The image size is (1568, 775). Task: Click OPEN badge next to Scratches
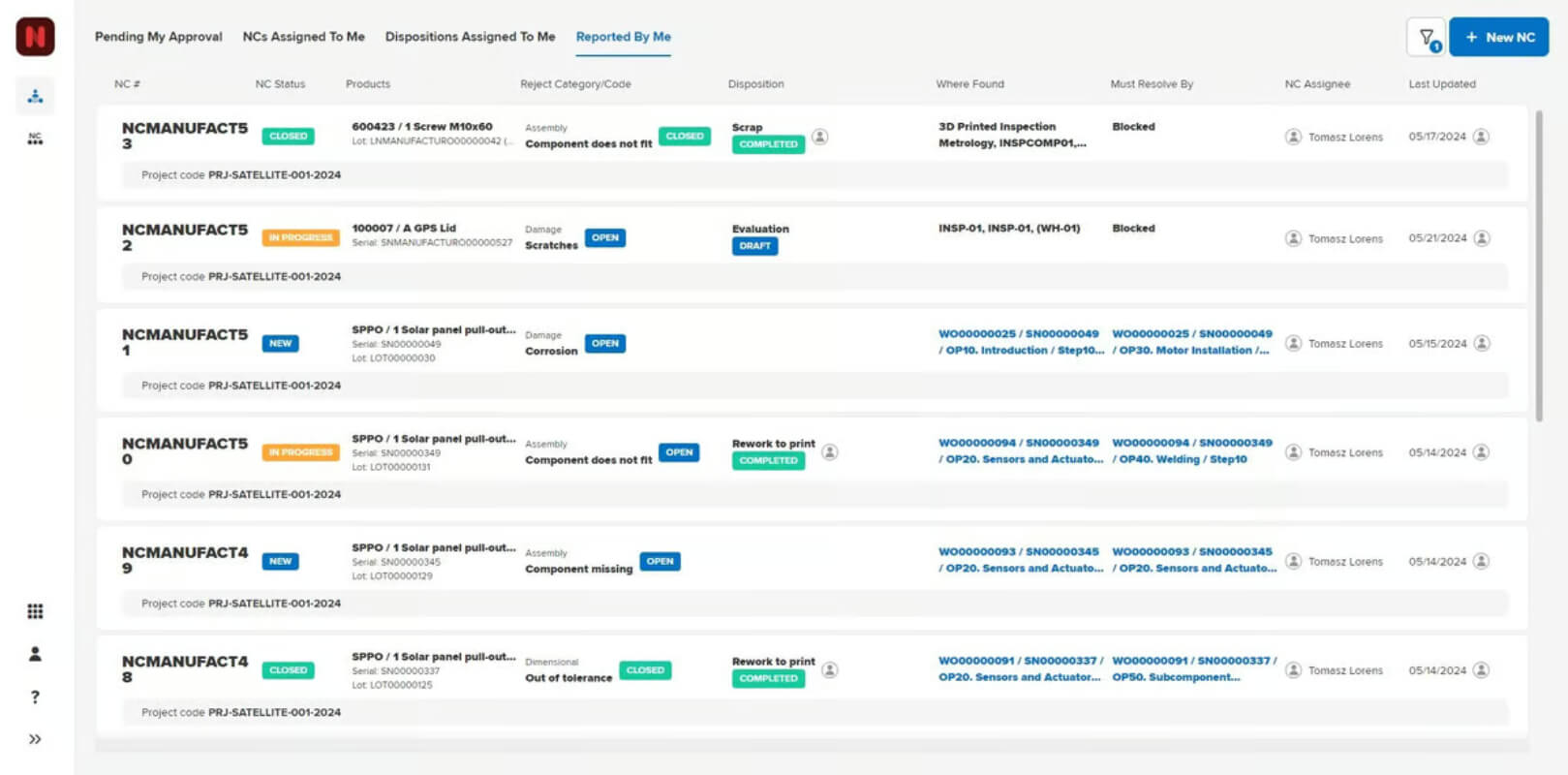point(605,237)
